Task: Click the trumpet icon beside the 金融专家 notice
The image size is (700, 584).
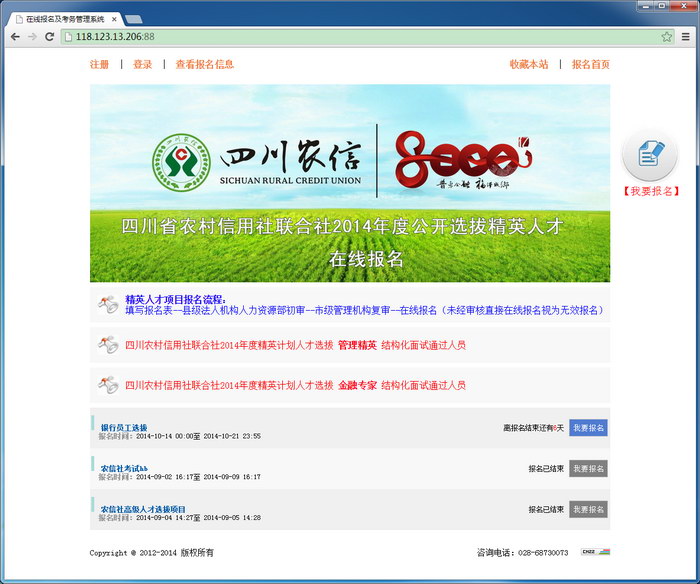Action: click(x=108, y=385)
